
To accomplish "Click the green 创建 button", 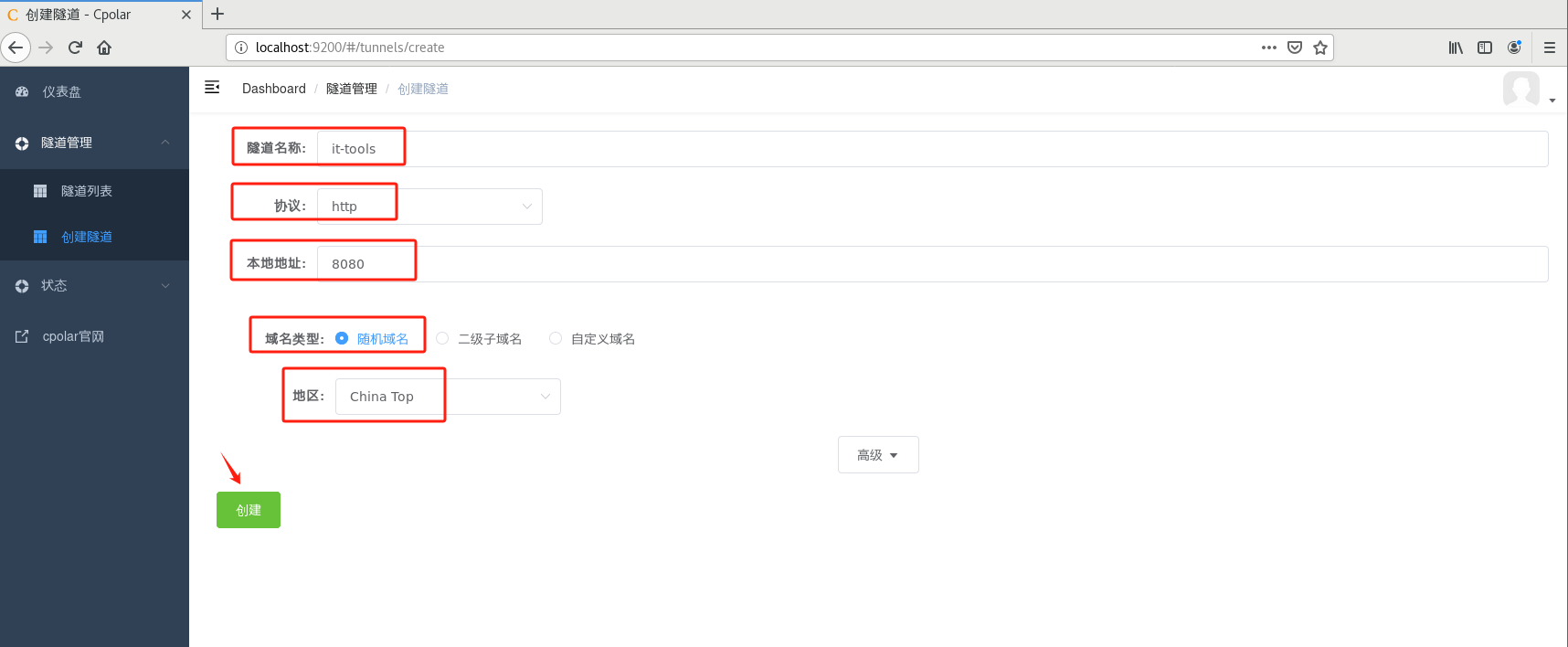I will (249, 510).
